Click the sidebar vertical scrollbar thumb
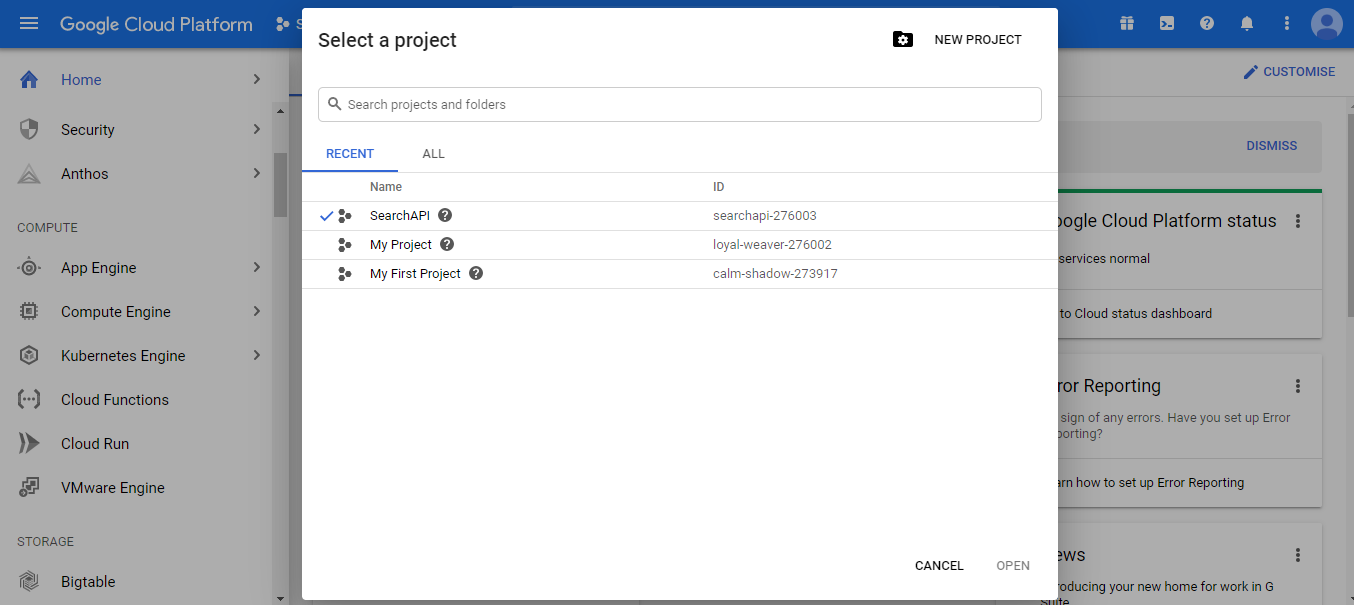 pyautogui.click(x=281, y=185)
